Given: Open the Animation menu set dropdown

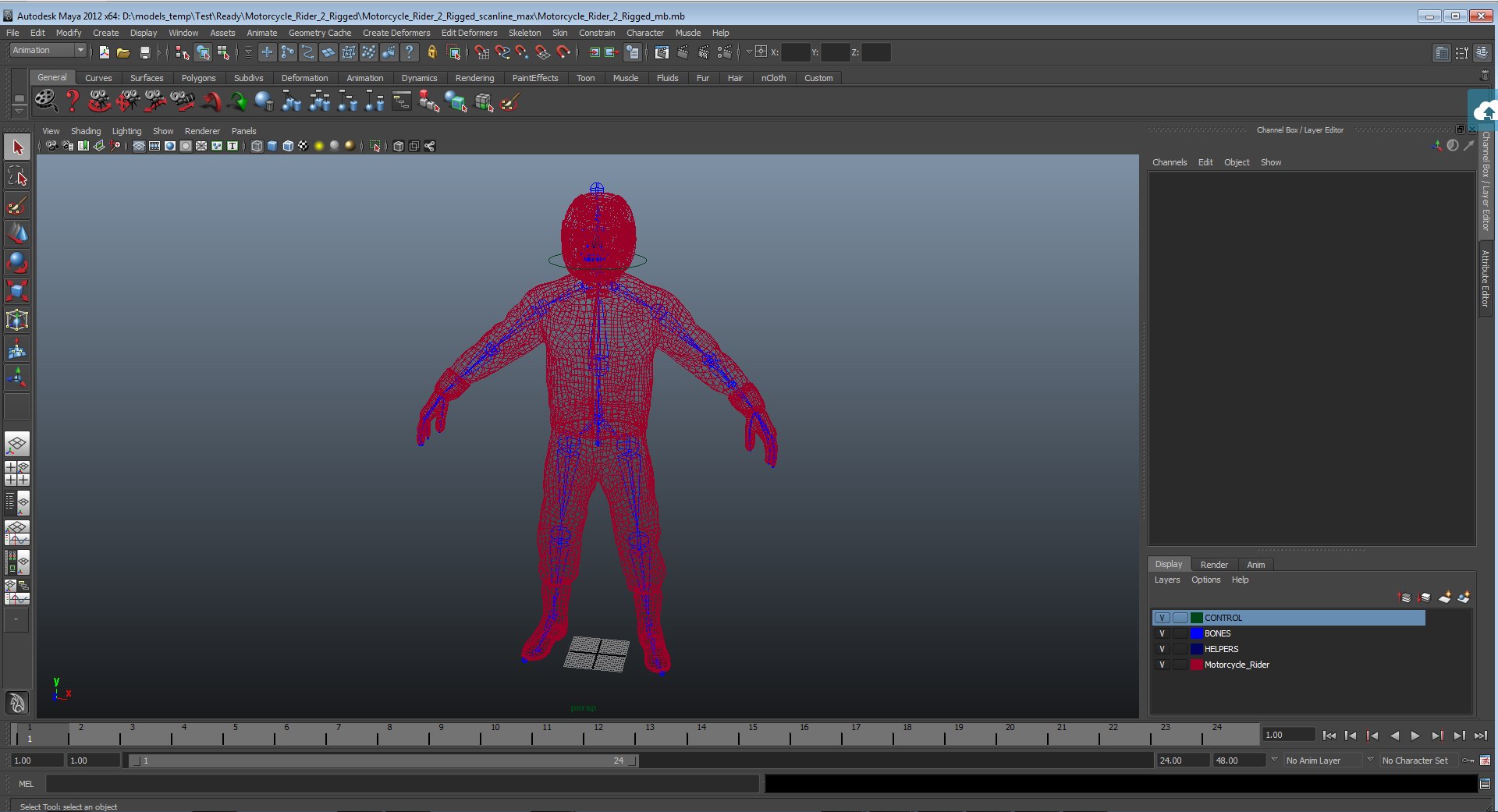Looking at the screenshot, I should point(48,50).
